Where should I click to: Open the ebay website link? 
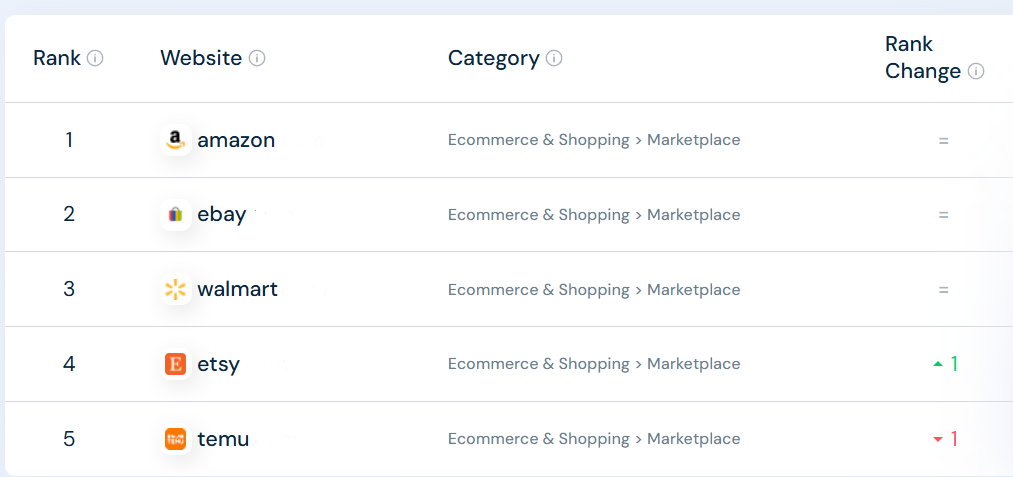coord(222,215)
